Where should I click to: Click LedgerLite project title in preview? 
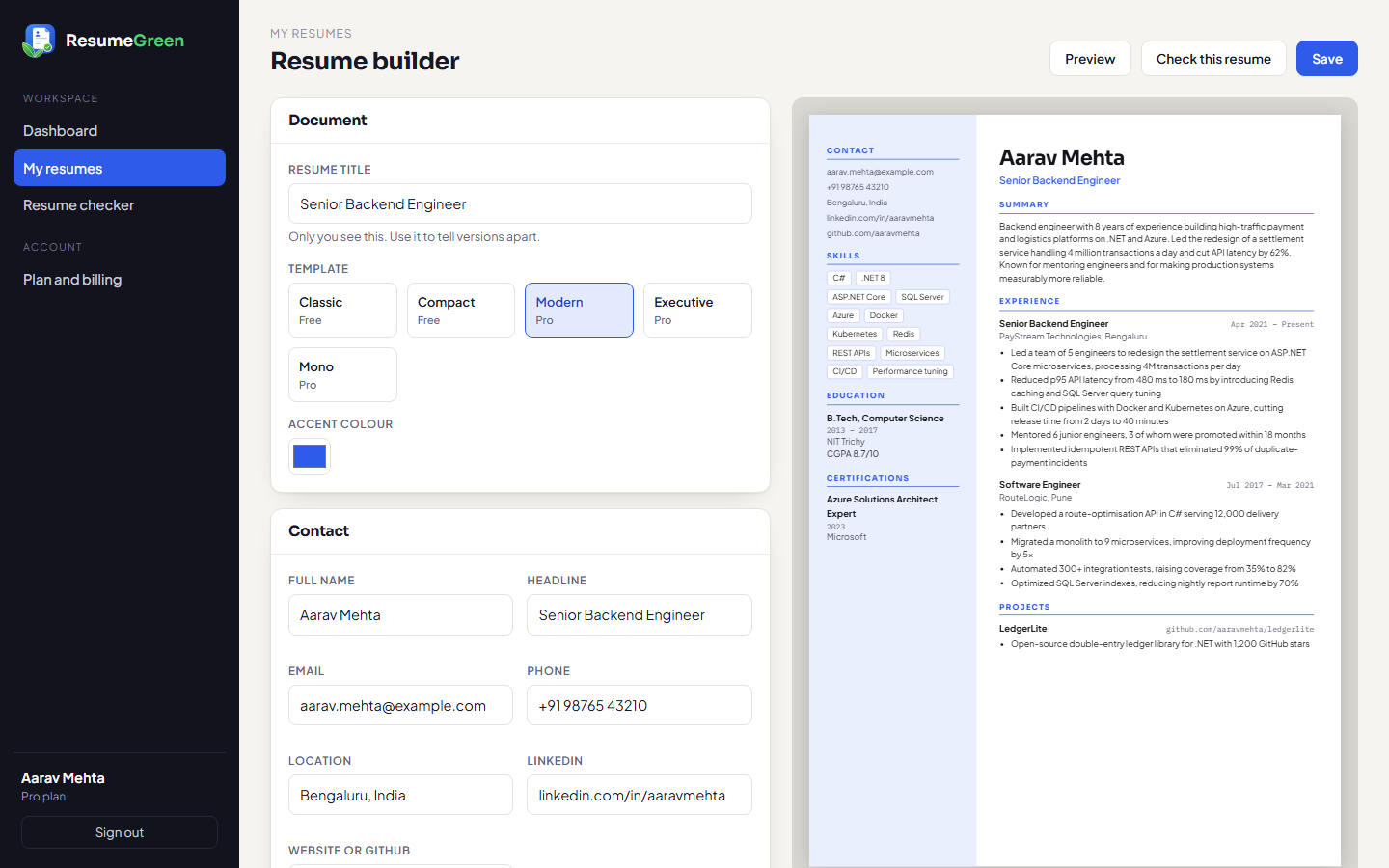click(x=1022, y=629)
